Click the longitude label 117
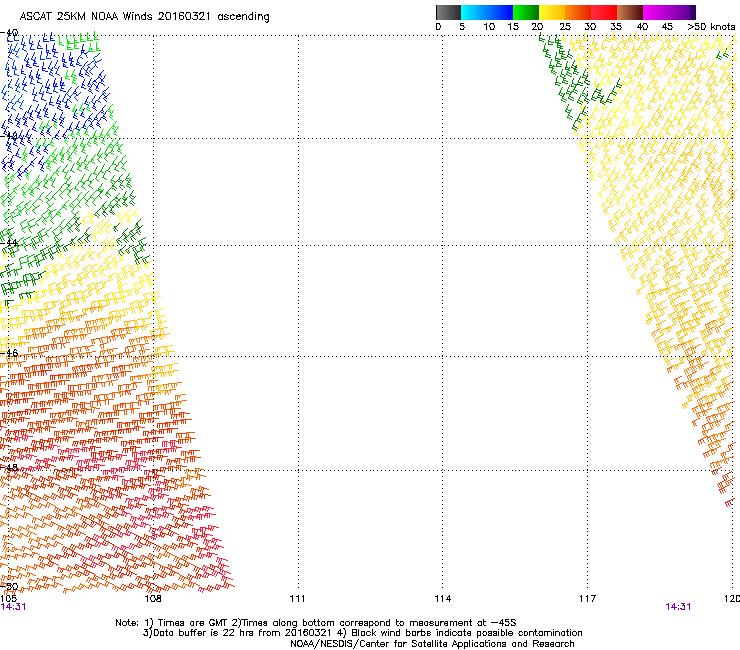 coord(587,599)
